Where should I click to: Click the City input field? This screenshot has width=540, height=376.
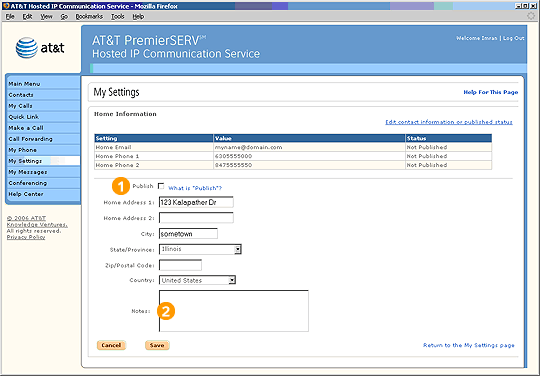tap(188, 233)
